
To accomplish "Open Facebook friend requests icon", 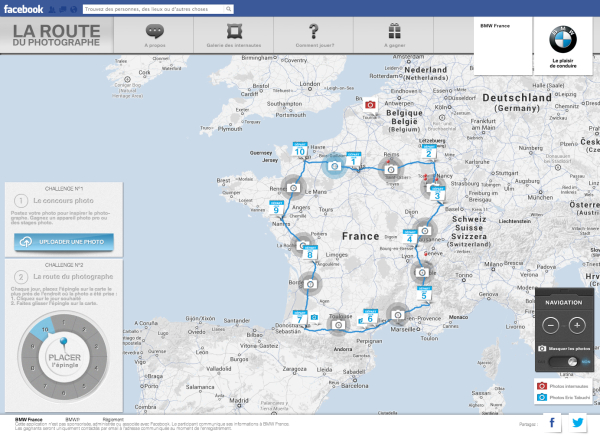I will coord(52,9).
